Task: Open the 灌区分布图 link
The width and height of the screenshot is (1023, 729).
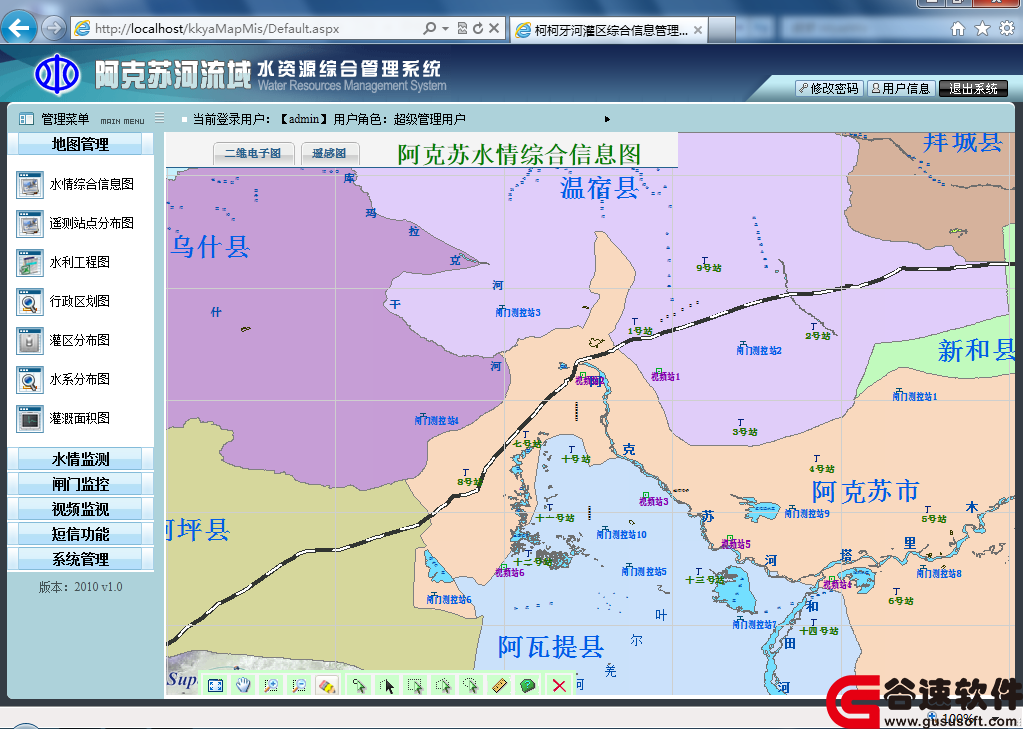Action: 80,341
